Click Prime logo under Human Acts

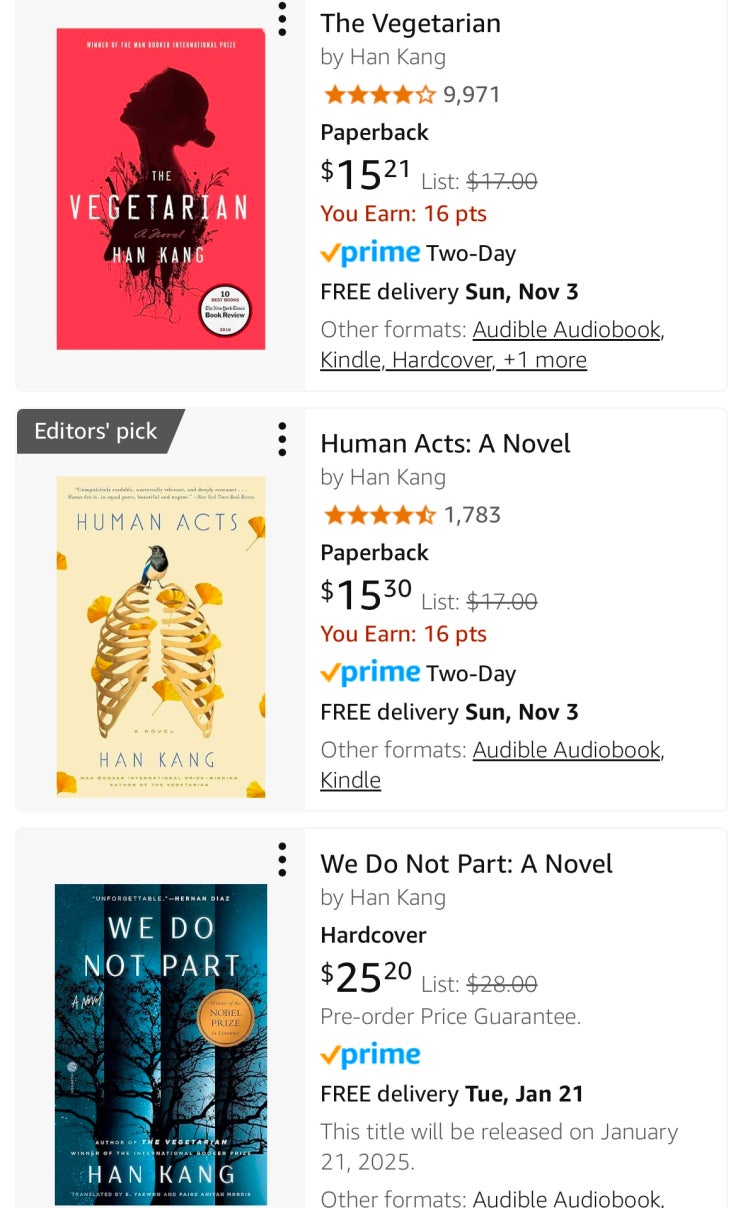[370, 673]
